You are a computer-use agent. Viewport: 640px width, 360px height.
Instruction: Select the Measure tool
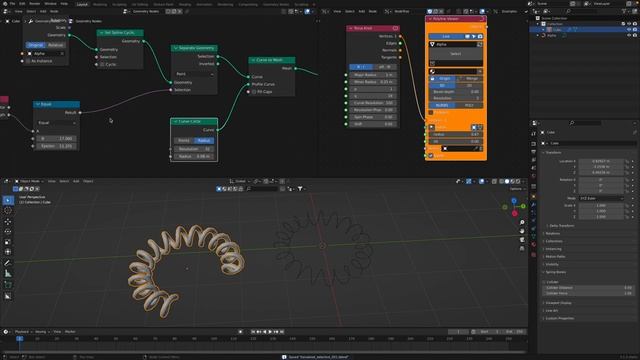(x=8, y=273)
